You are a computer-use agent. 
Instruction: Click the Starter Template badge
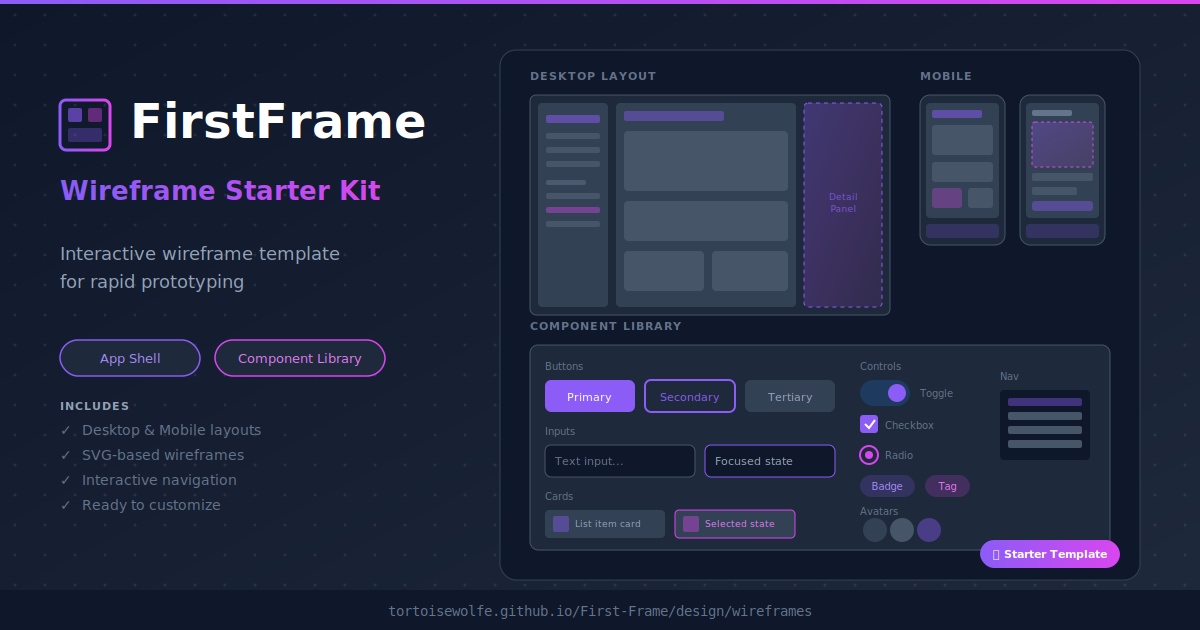1050,554
